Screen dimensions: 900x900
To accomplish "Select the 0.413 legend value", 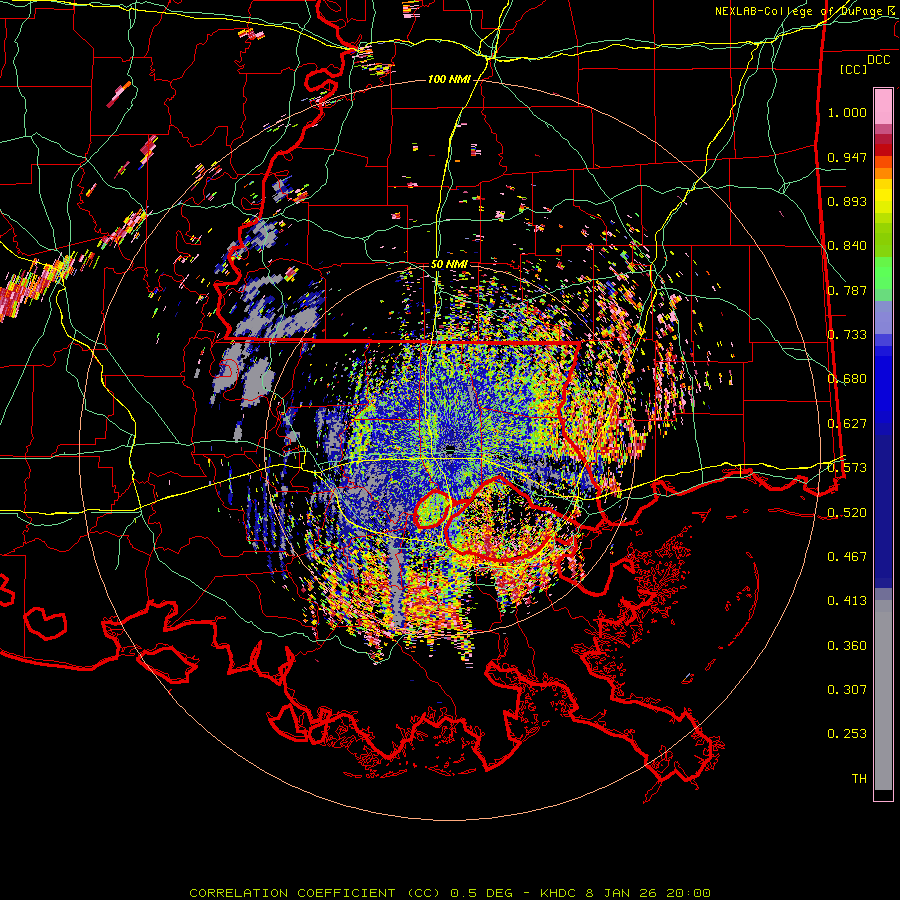I will [x=847, y=601].
